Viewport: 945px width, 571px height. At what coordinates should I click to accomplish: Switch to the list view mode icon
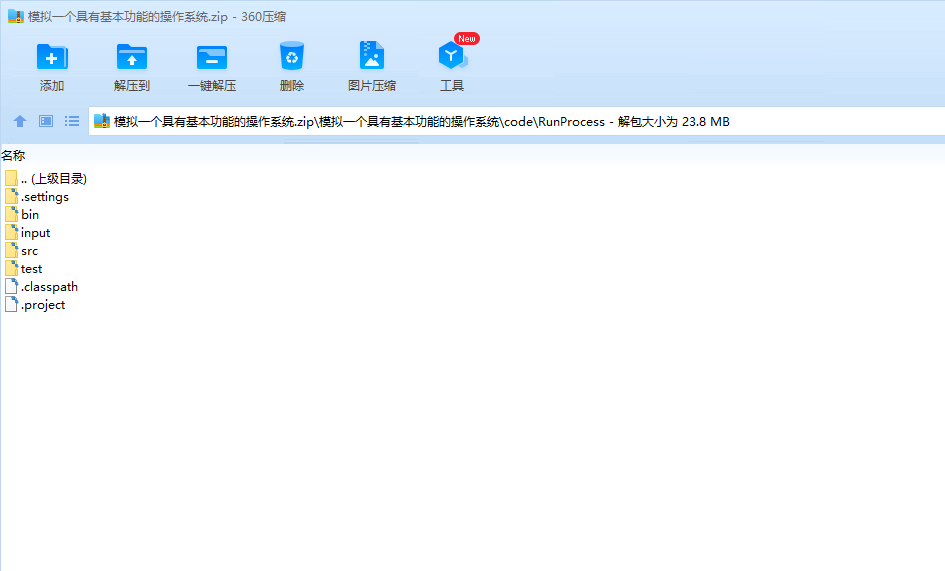[72, 121]
